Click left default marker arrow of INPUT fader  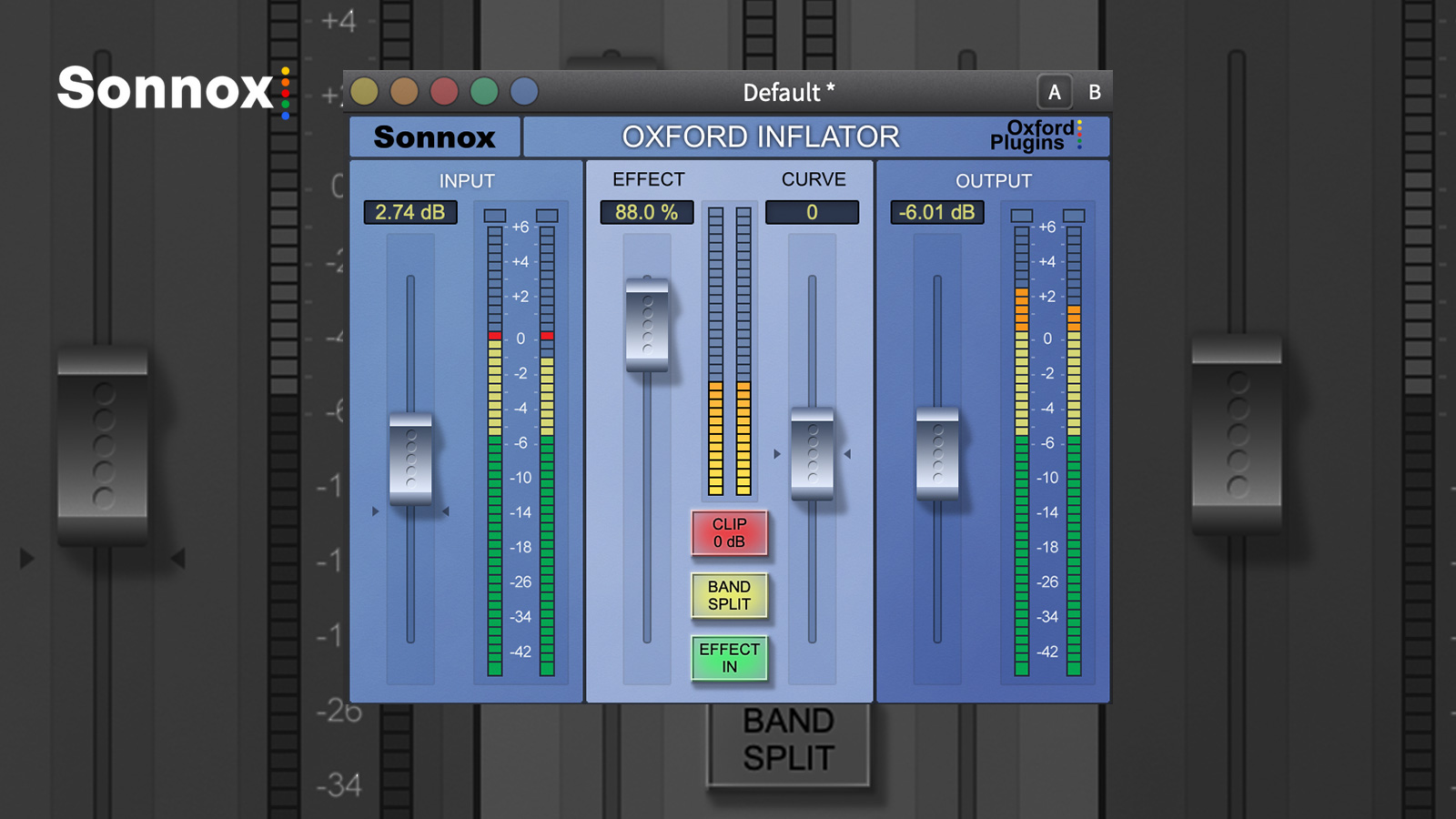click(x=375, y=511)
